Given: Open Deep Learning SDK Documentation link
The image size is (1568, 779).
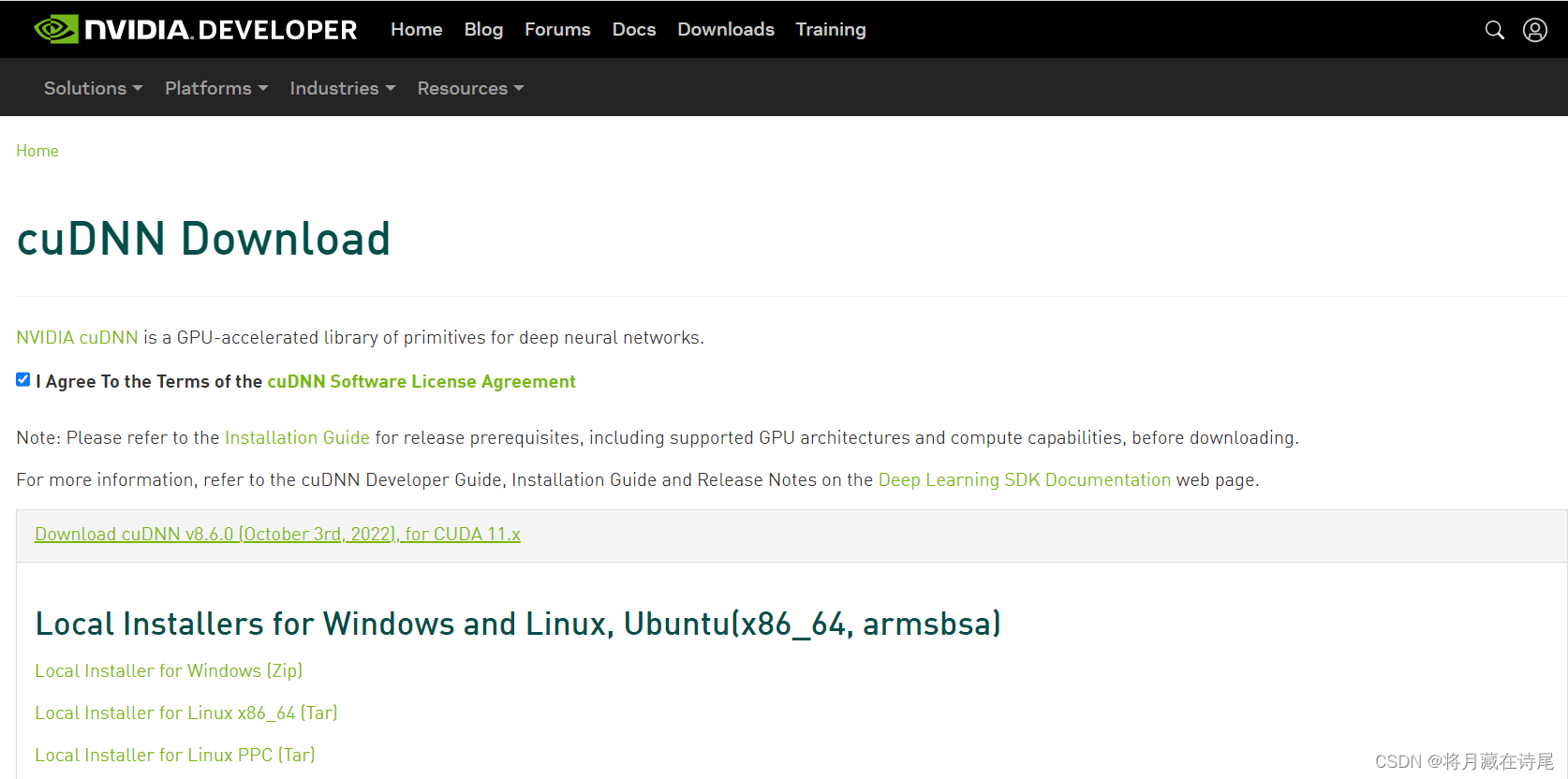Looking at the screenshot, I should coord(1024,479).
